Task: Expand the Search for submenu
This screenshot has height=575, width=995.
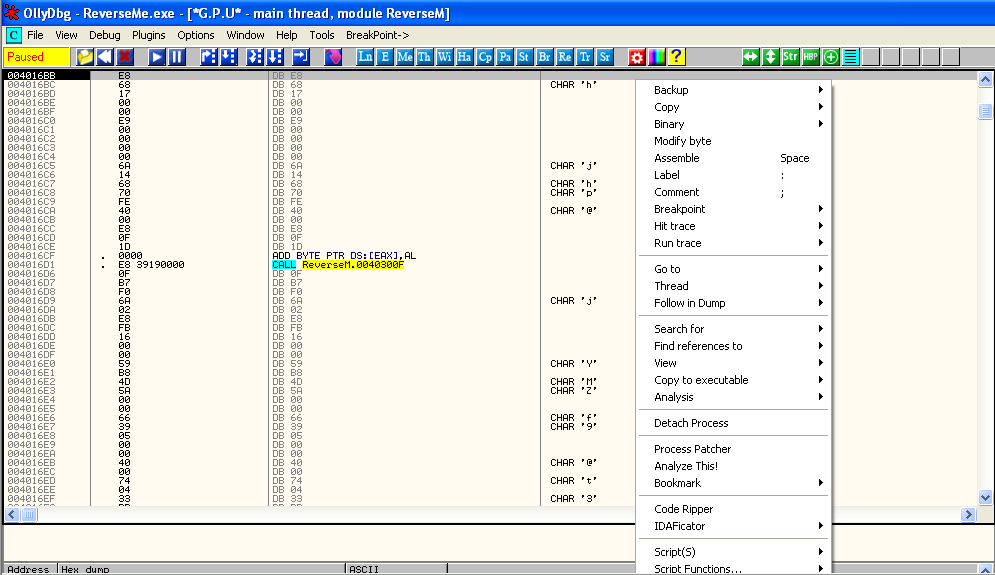Action: pyautogui.click(x=734, y=329)
